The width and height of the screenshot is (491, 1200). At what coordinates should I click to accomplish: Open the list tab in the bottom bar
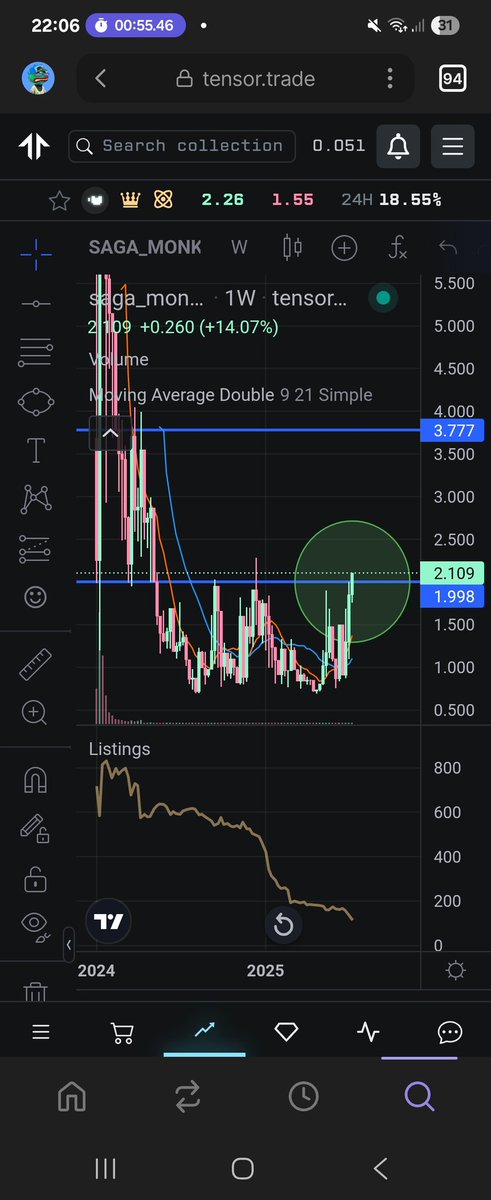tap(40, 1032)
